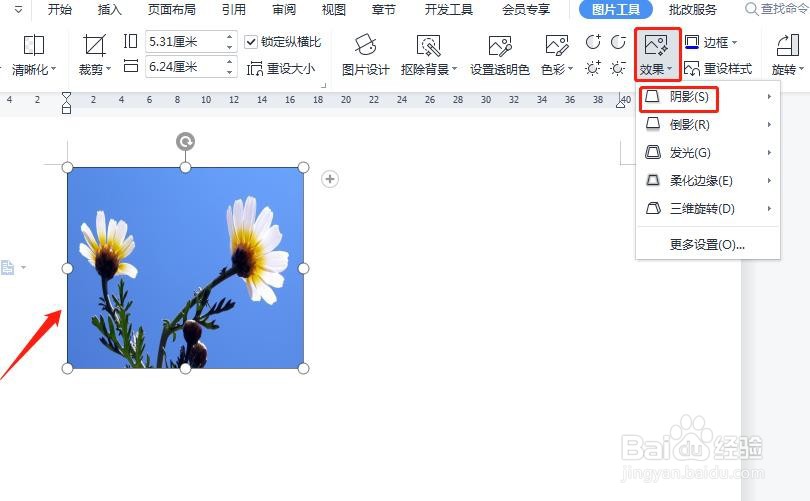Screen dimensions: 810x501
Task: Choose 阴影(S) from effects menu
Action: (708, 97)
